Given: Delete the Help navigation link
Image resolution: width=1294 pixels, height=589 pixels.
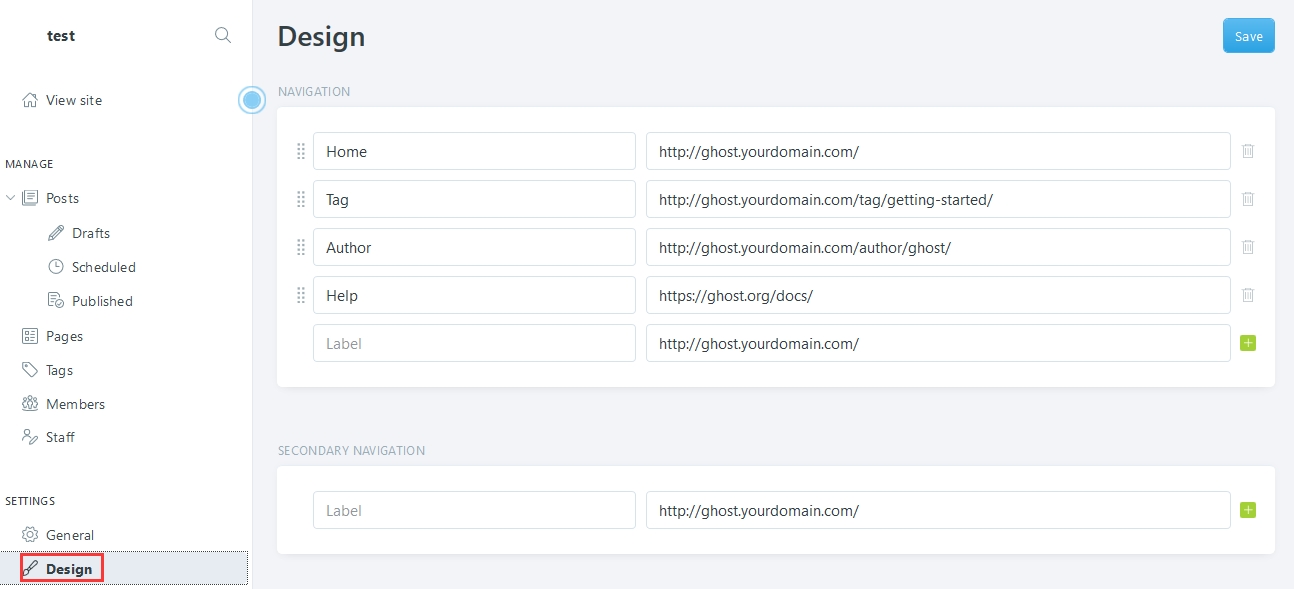Looking at the screenshot, I should click(x=1248, y=295).
